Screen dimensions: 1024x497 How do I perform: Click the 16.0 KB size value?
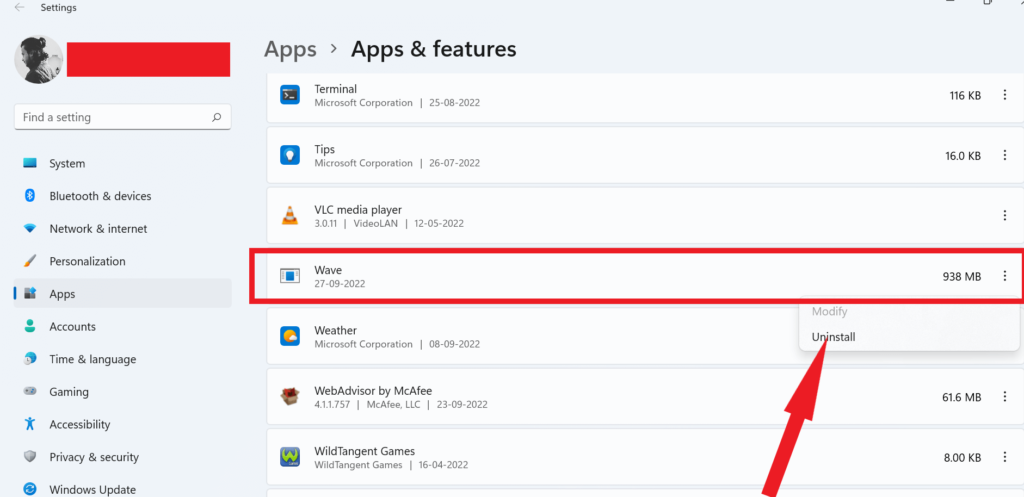[x=963, y=155]
